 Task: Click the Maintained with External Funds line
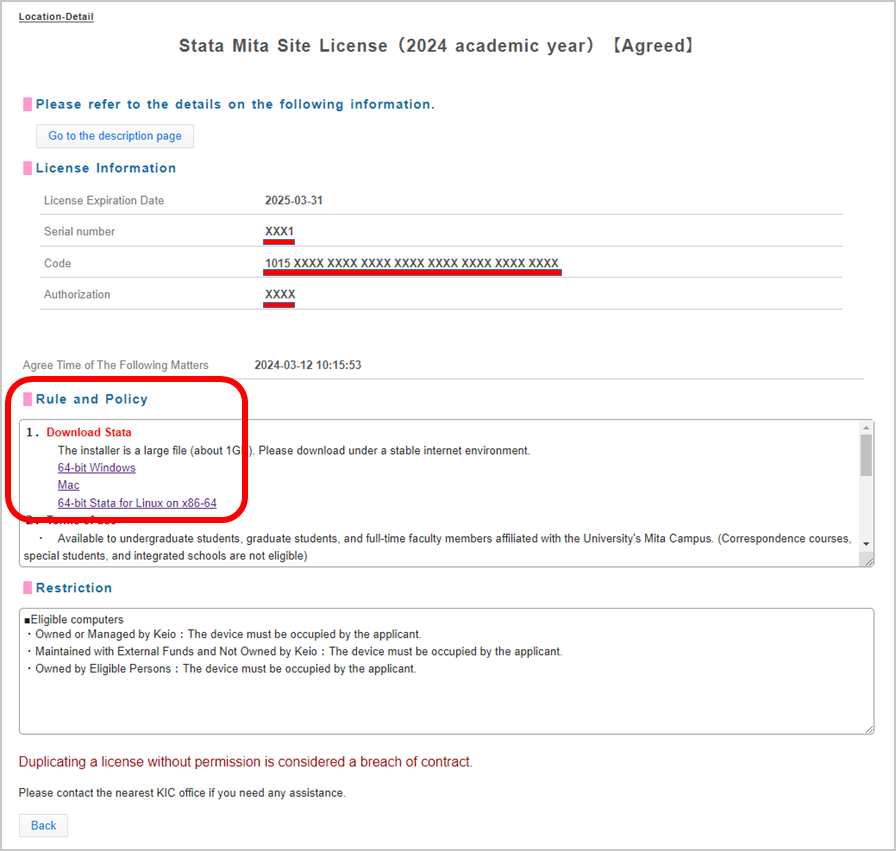click(x=294, y=652)
